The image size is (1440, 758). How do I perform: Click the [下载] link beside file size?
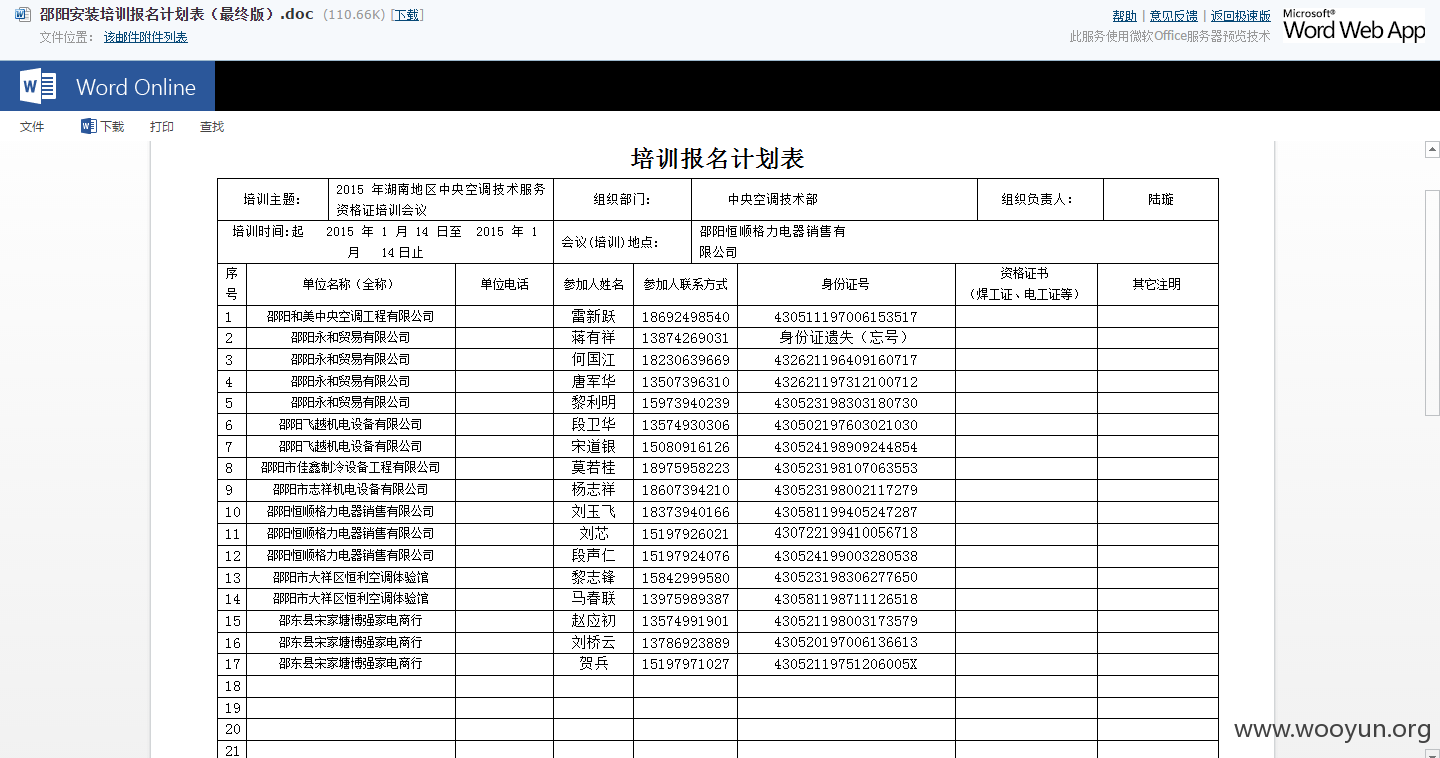406,15
